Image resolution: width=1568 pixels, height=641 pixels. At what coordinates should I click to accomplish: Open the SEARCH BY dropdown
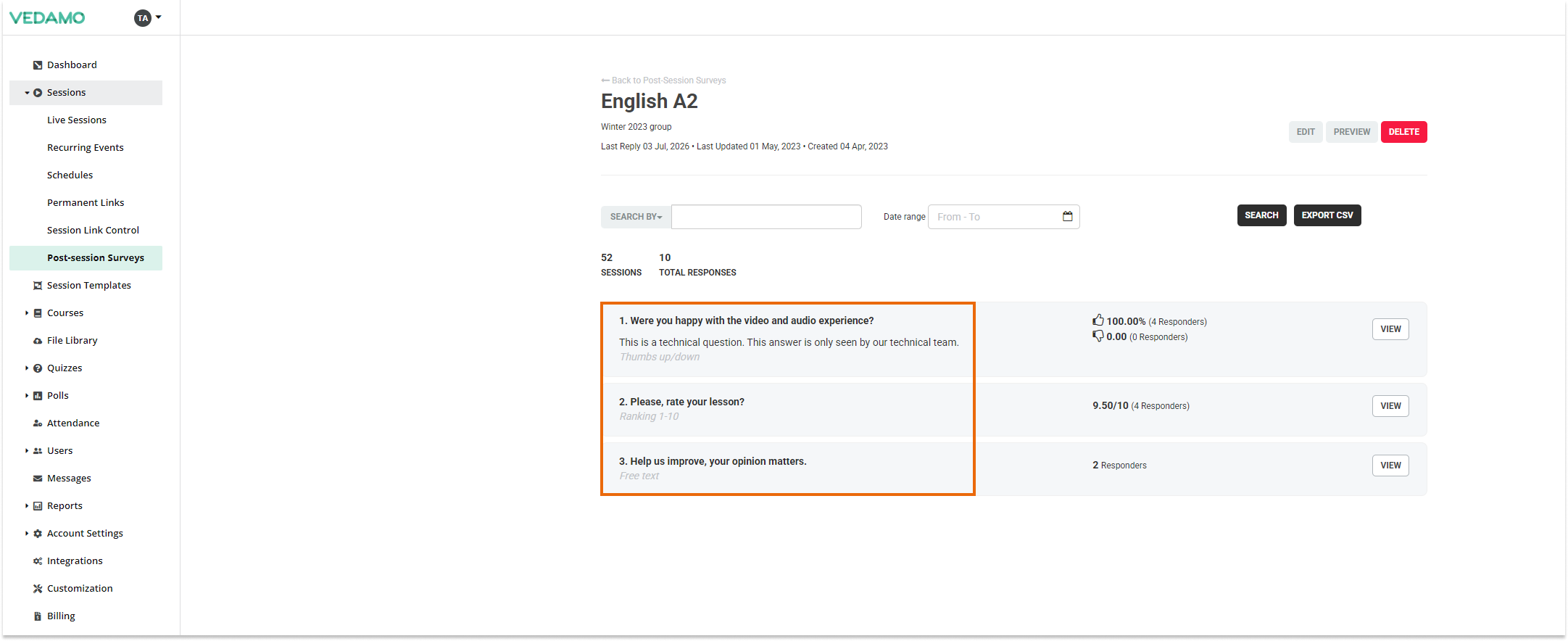[636, 217]
